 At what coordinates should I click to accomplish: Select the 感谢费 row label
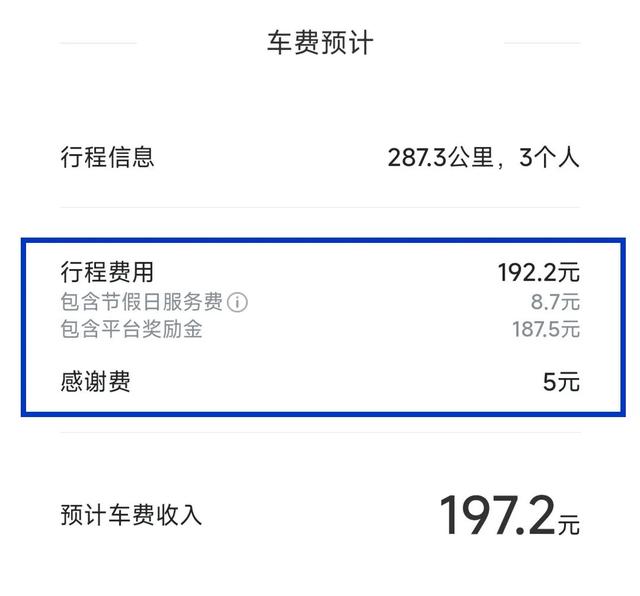pos(95,381)
